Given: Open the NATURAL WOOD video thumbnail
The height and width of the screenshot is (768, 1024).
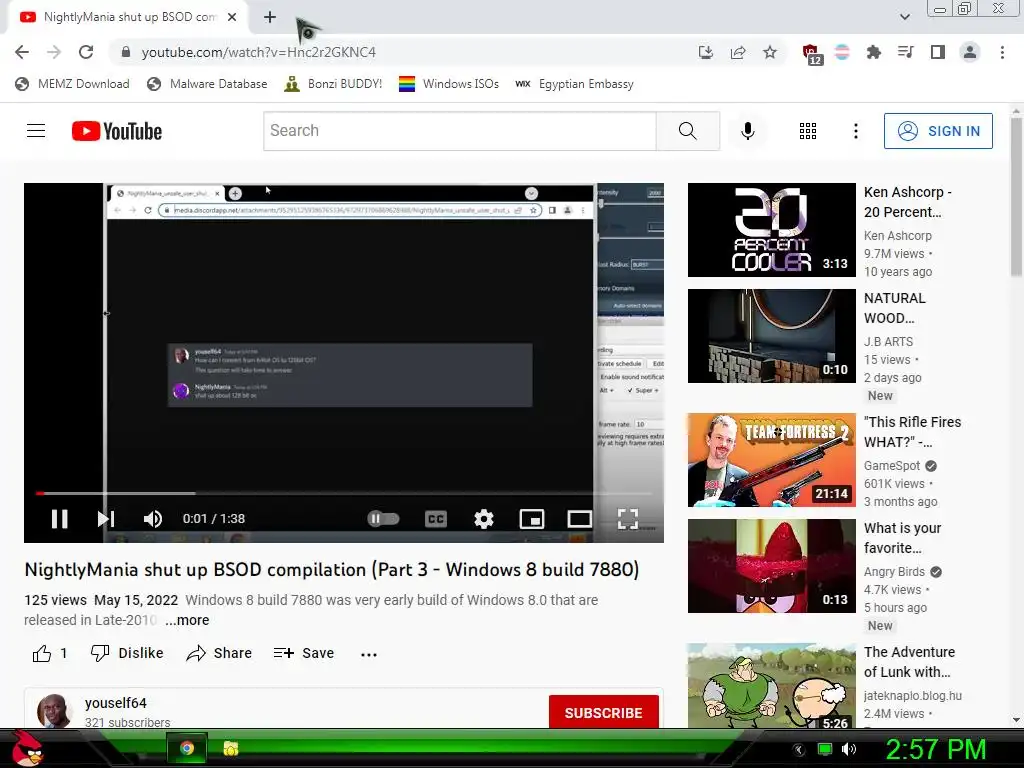Looking at the screenshot, I should coord(772,336).
